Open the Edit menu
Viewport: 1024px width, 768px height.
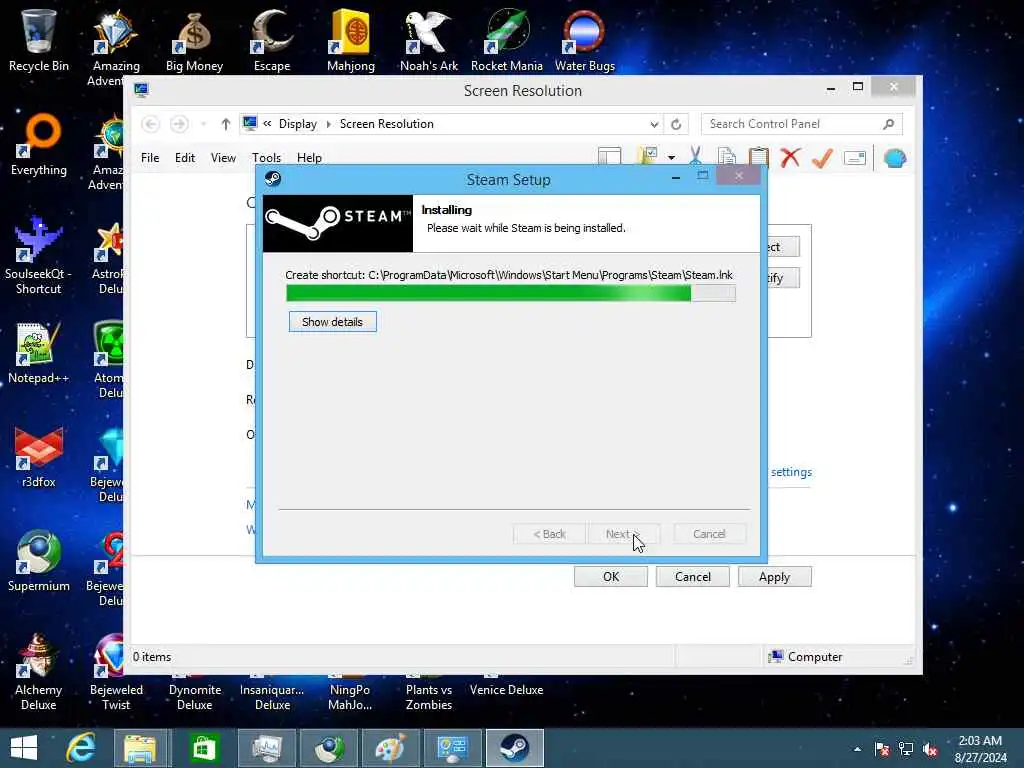point(185,157)
